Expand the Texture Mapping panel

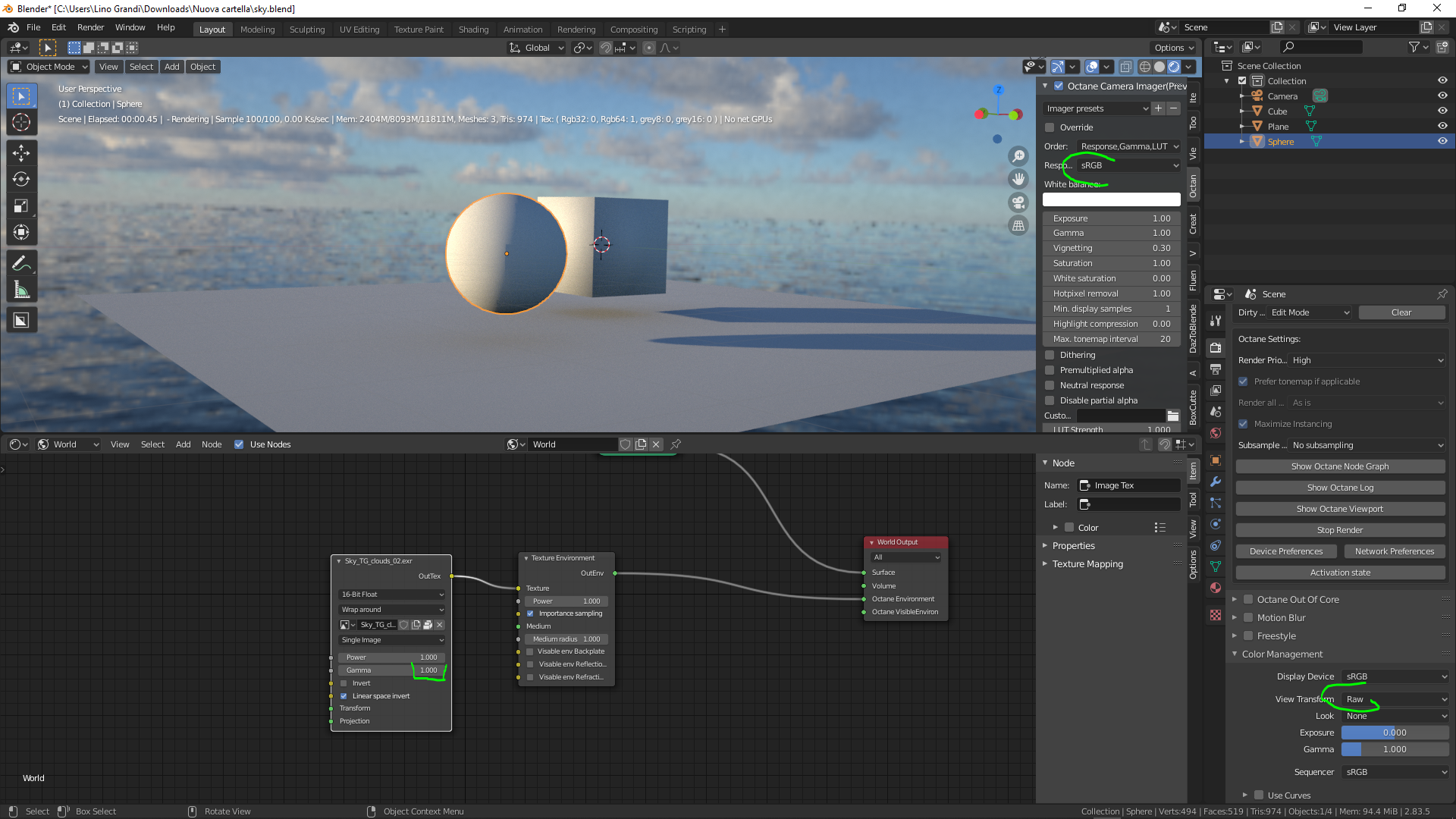click(x=1087, y=564)
